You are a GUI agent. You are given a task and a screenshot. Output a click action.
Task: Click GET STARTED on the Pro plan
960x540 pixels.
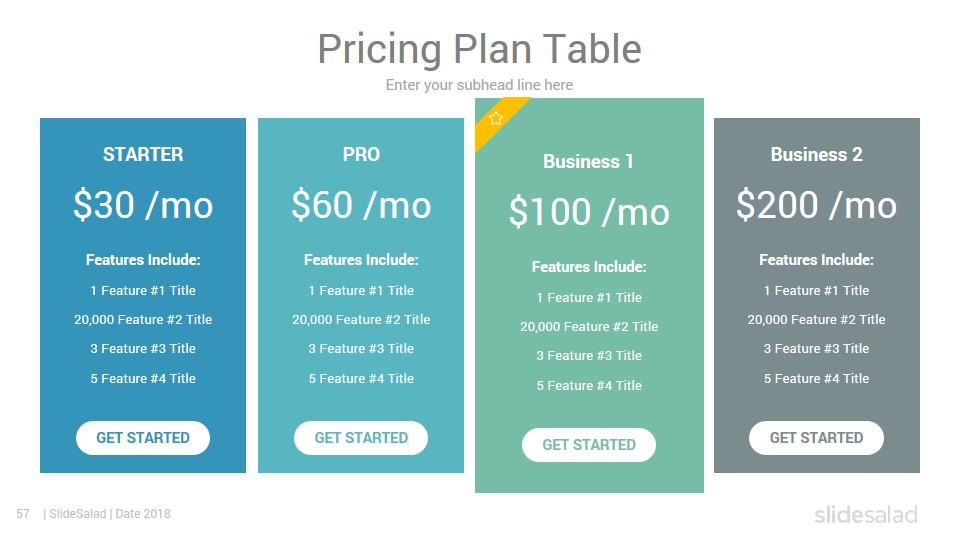tap(361, 438)
